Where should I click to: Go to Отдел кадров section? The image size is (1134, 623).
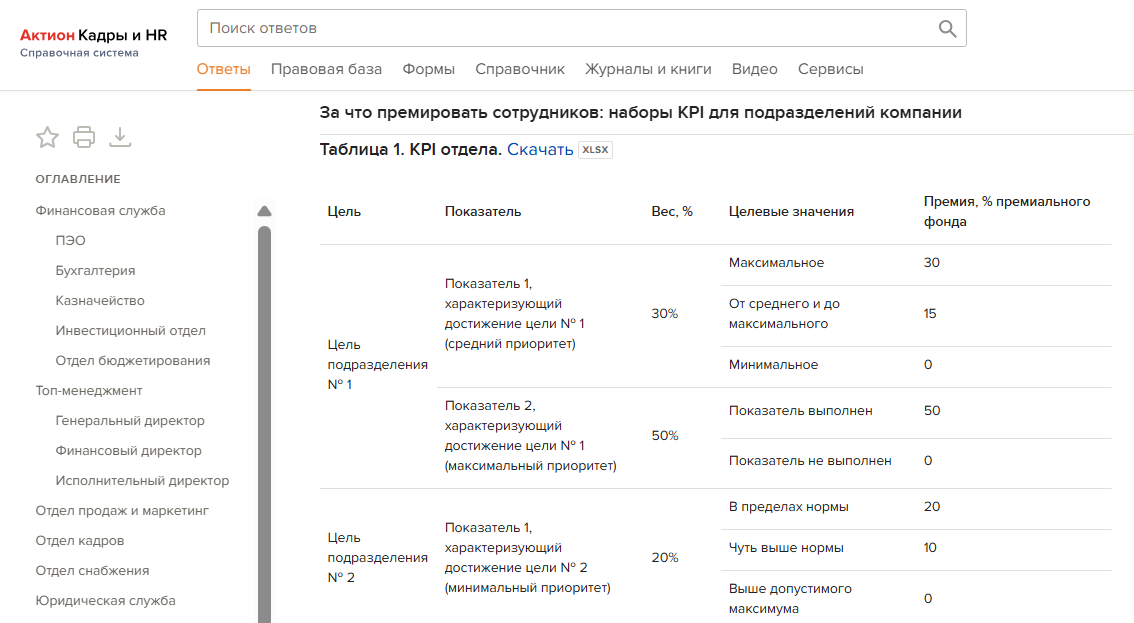[x=80, y=541]
